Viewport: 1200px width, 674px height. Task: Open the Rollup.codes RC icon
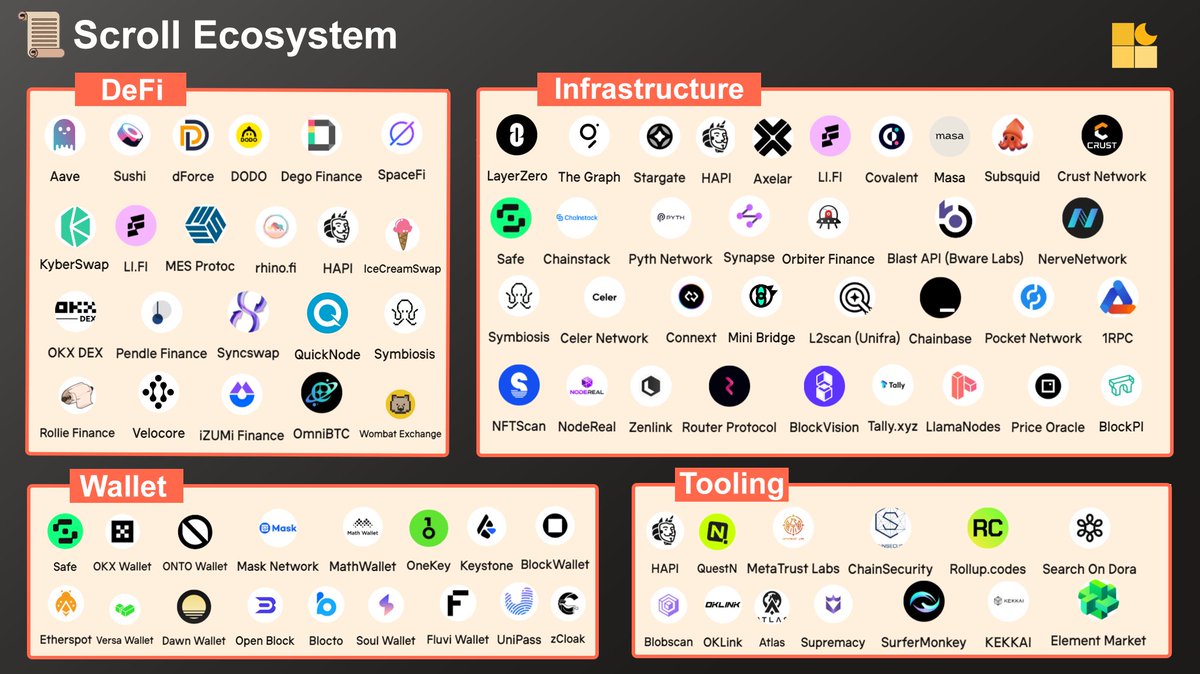point(987,527)
